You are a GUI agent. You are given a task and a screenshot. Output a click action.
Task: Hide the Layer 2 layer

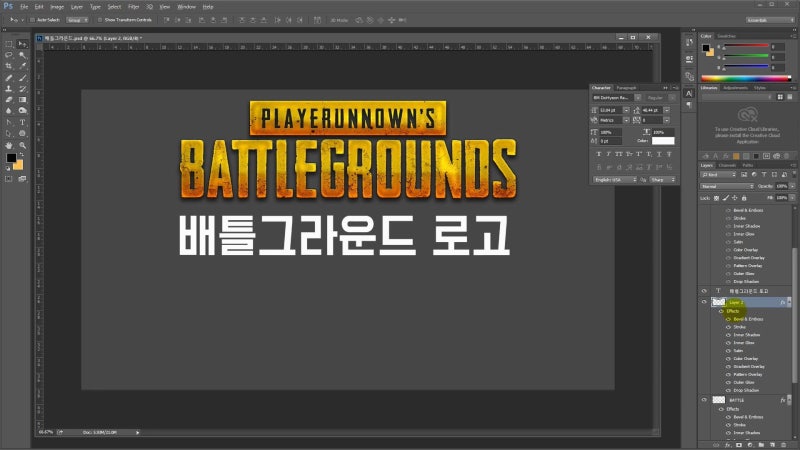(x=704, y=302)
